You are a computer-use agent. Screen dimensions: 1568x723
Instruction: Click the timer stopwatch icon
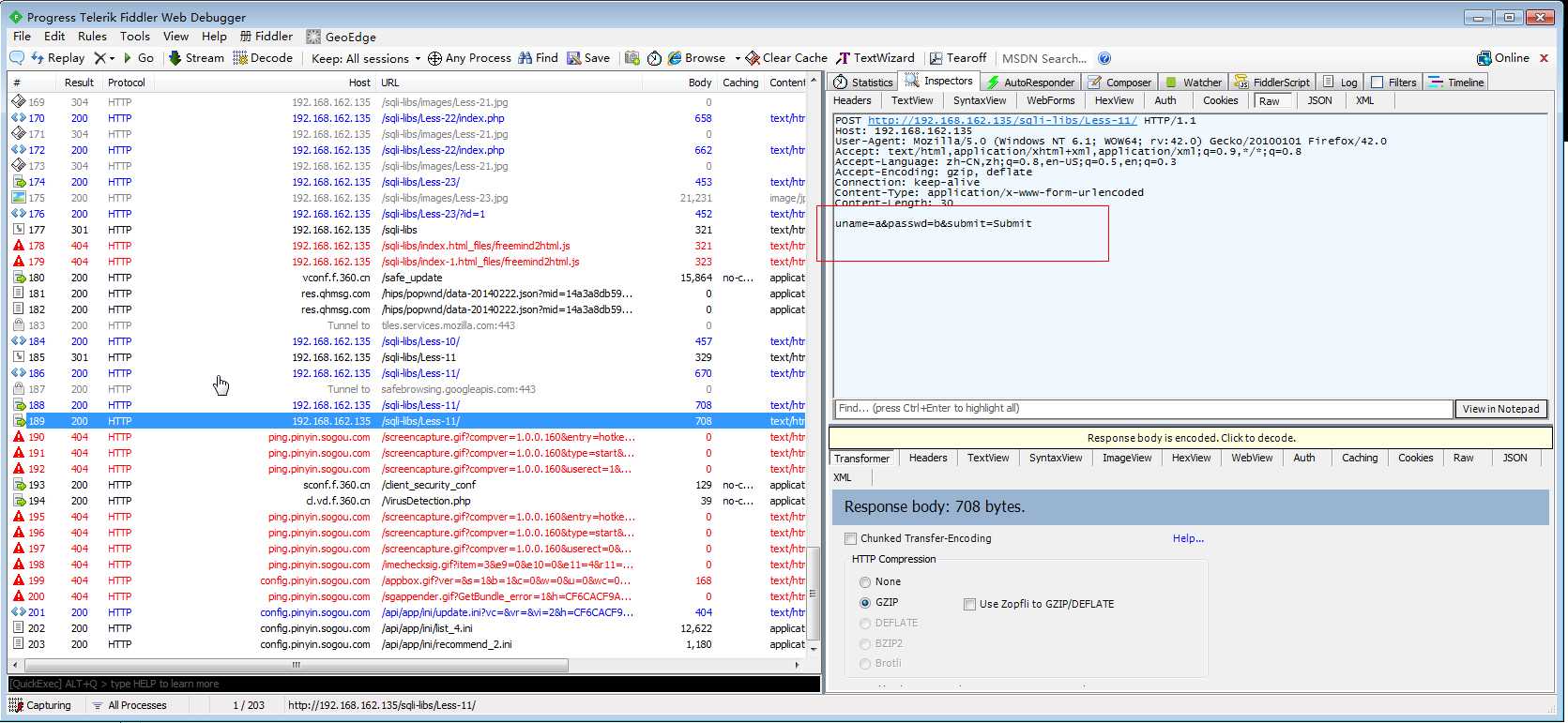pos(654,58)
